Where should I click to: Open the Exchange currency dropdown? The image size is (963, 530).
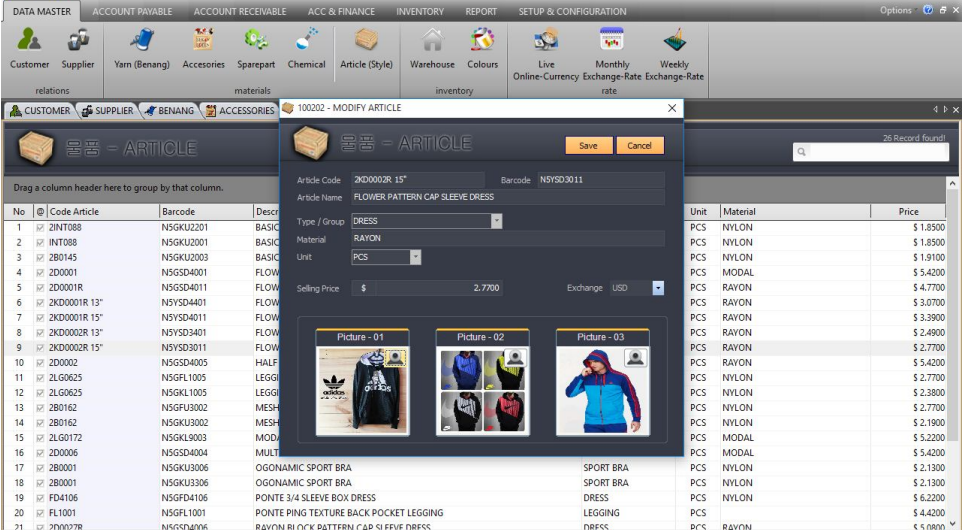658,288
